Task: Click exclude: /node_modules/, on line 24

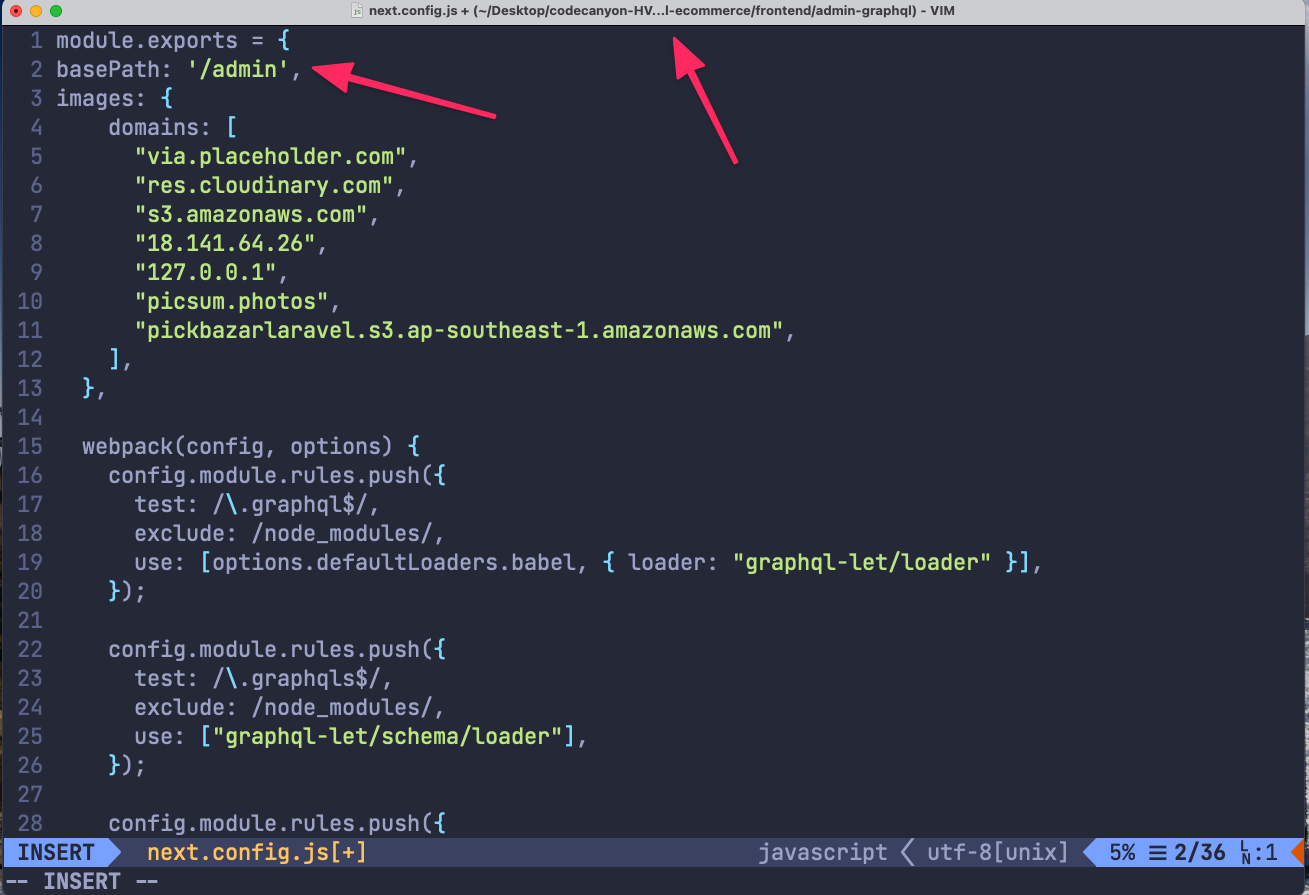Action: [x=290, y=707]
